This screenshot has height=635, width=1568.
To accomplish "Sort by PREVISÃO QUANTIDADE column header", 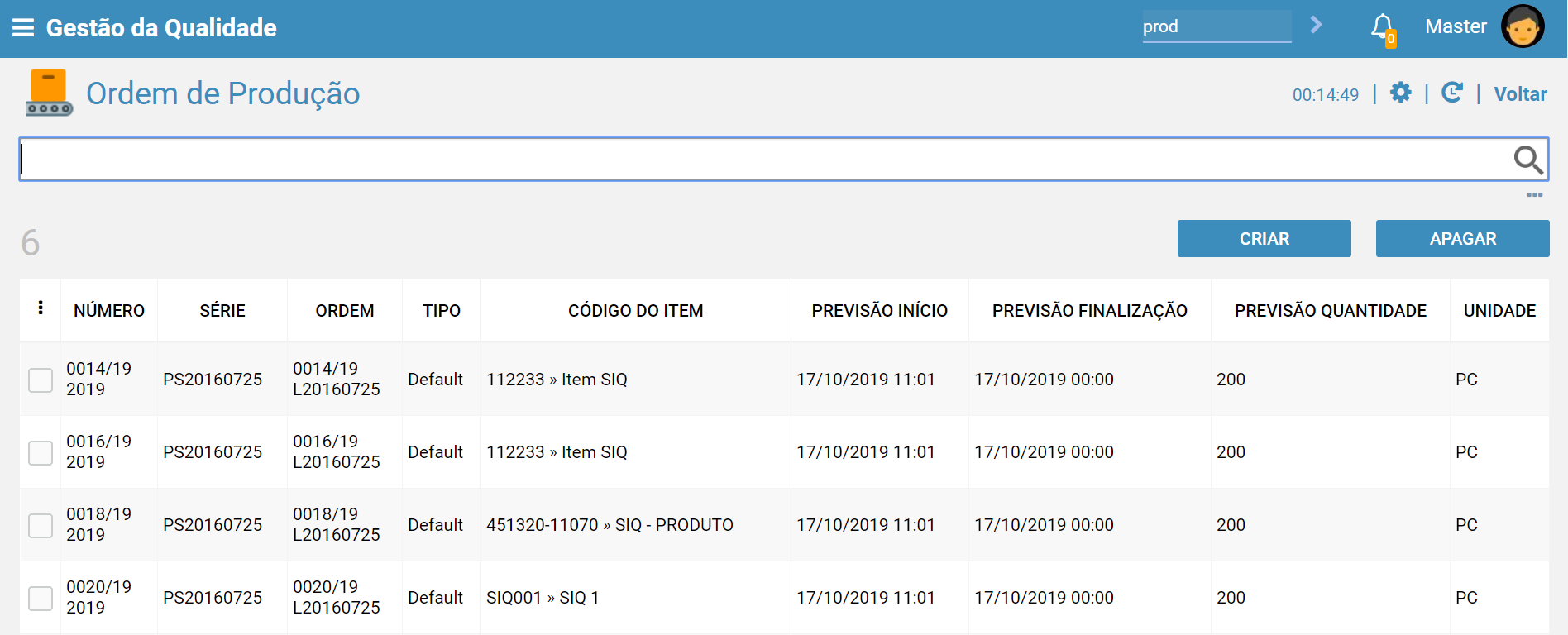I will pyautogui.click(x=1331, y=311).
